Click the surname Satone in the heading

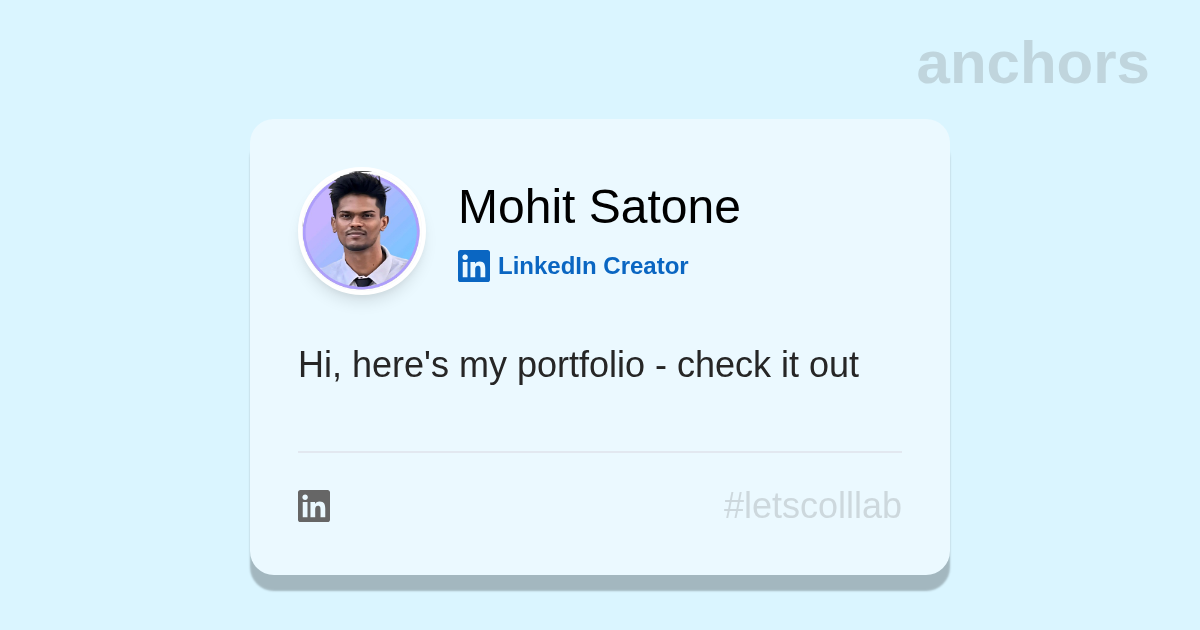[664, 207]
